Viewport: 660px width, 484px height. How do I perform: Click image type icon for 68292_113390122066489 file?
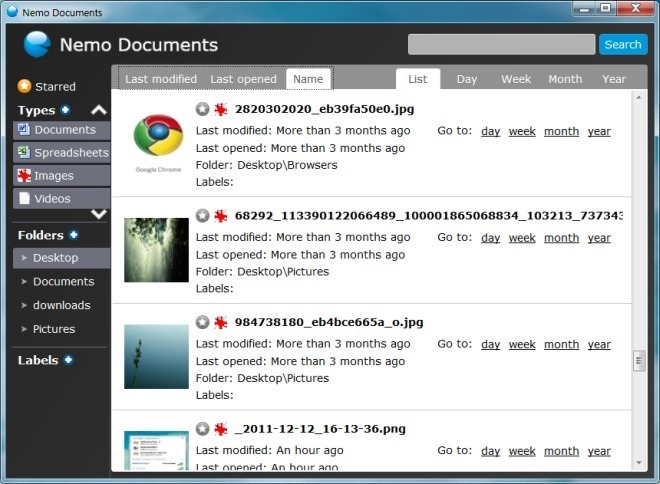[x=221, y=216]
